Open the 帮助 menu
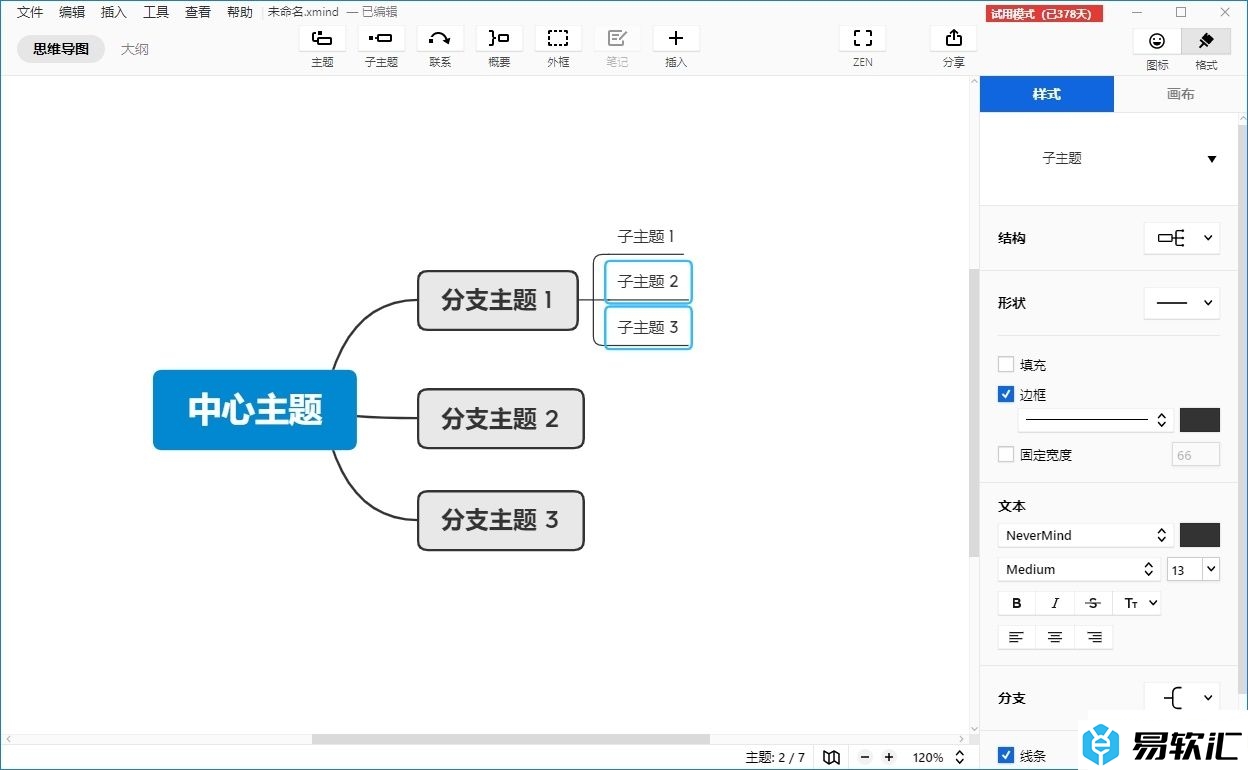1248x770 pixels. click(240, 12)
